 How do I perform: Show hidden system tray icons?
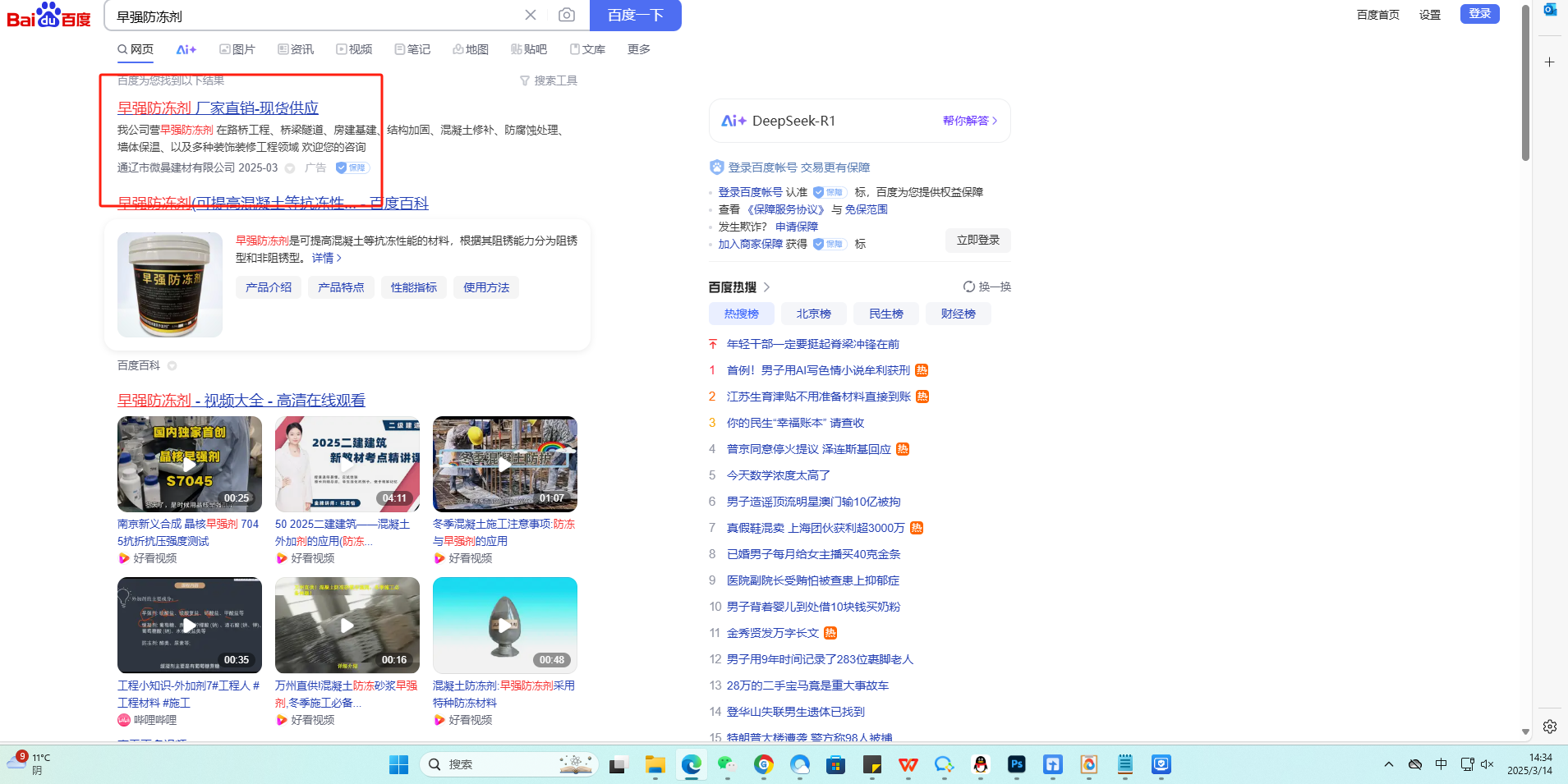click(x=1388, y=764)
